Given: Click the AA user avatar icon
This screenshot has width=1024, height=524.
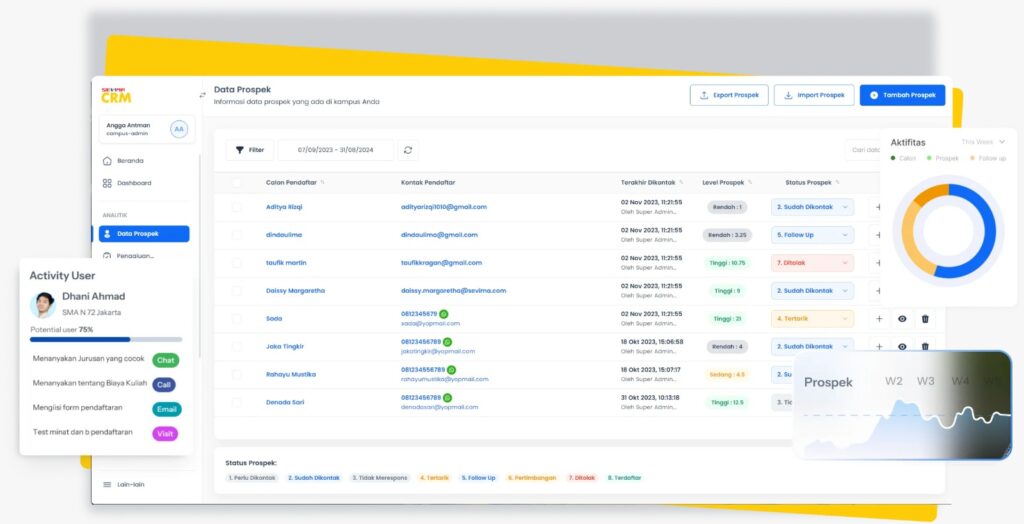Looking at the screenshot, I should pos(179,129).
